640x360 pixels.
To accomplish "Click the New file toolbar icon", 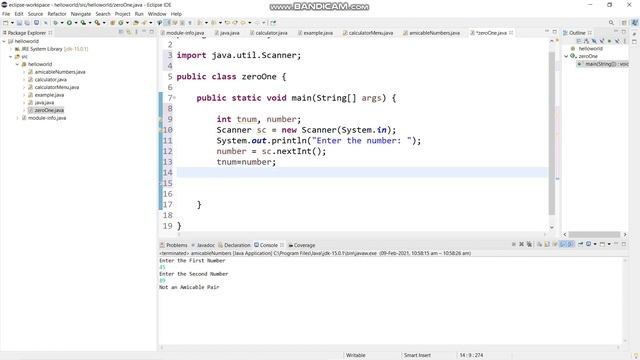I will [6, 23].
